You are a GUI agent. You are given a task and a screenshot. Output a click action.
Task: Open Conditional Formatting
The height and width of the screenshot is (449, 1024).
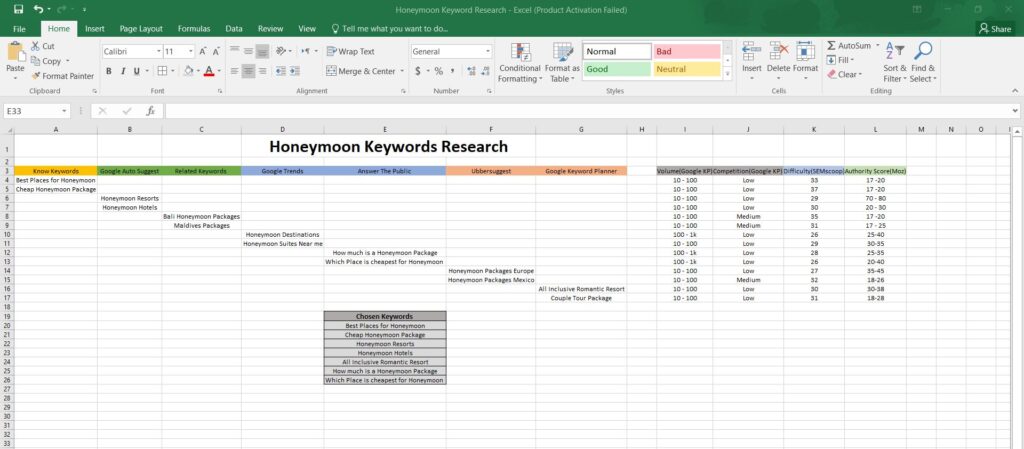[520, 63]
